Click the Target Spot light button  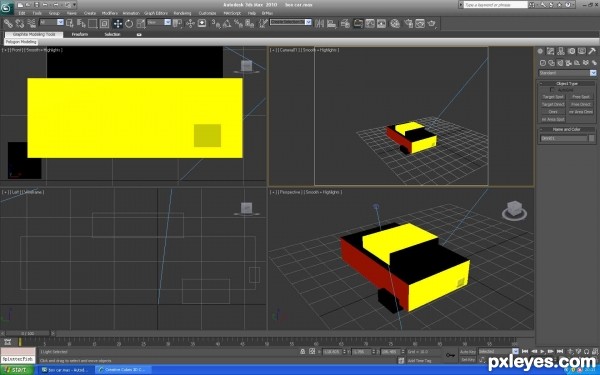point(553,97)
